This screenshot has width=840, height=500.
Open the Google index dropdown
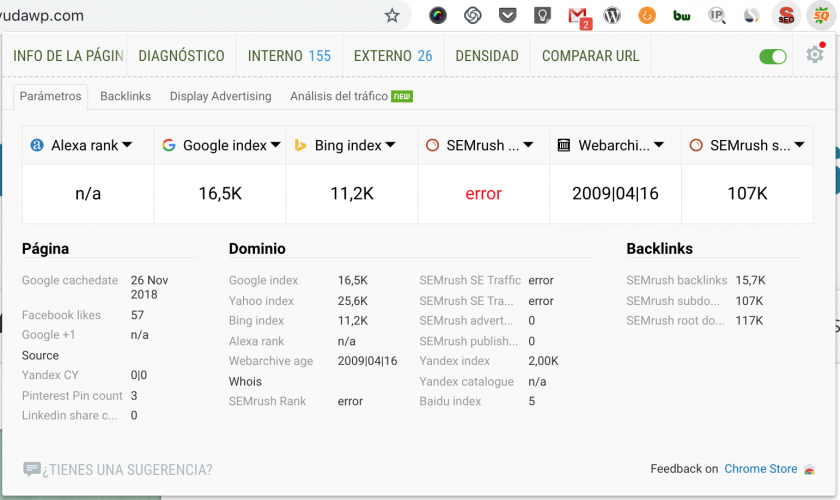click(x=275, y=146)
